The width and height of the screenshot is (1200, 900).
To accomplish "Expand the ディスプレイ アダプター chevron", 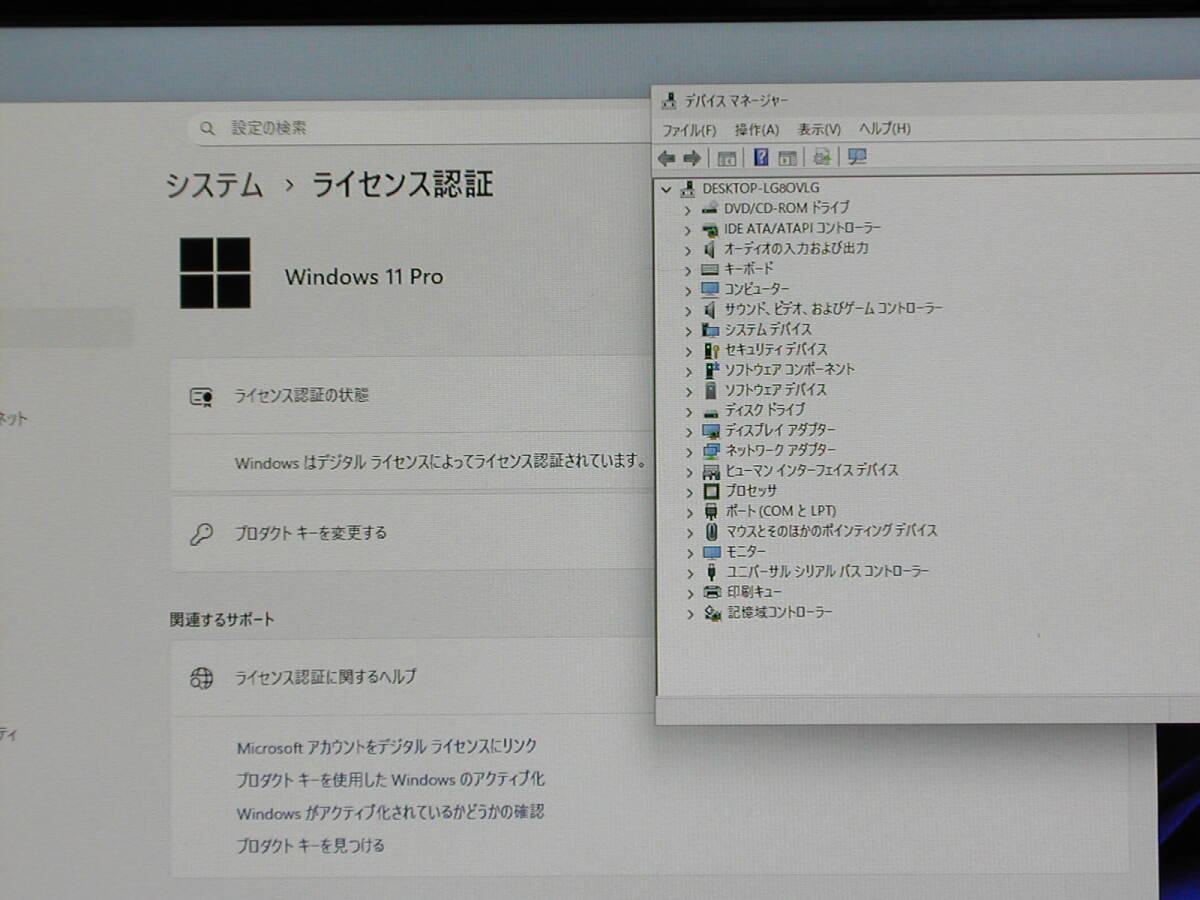I will [688, 431].
